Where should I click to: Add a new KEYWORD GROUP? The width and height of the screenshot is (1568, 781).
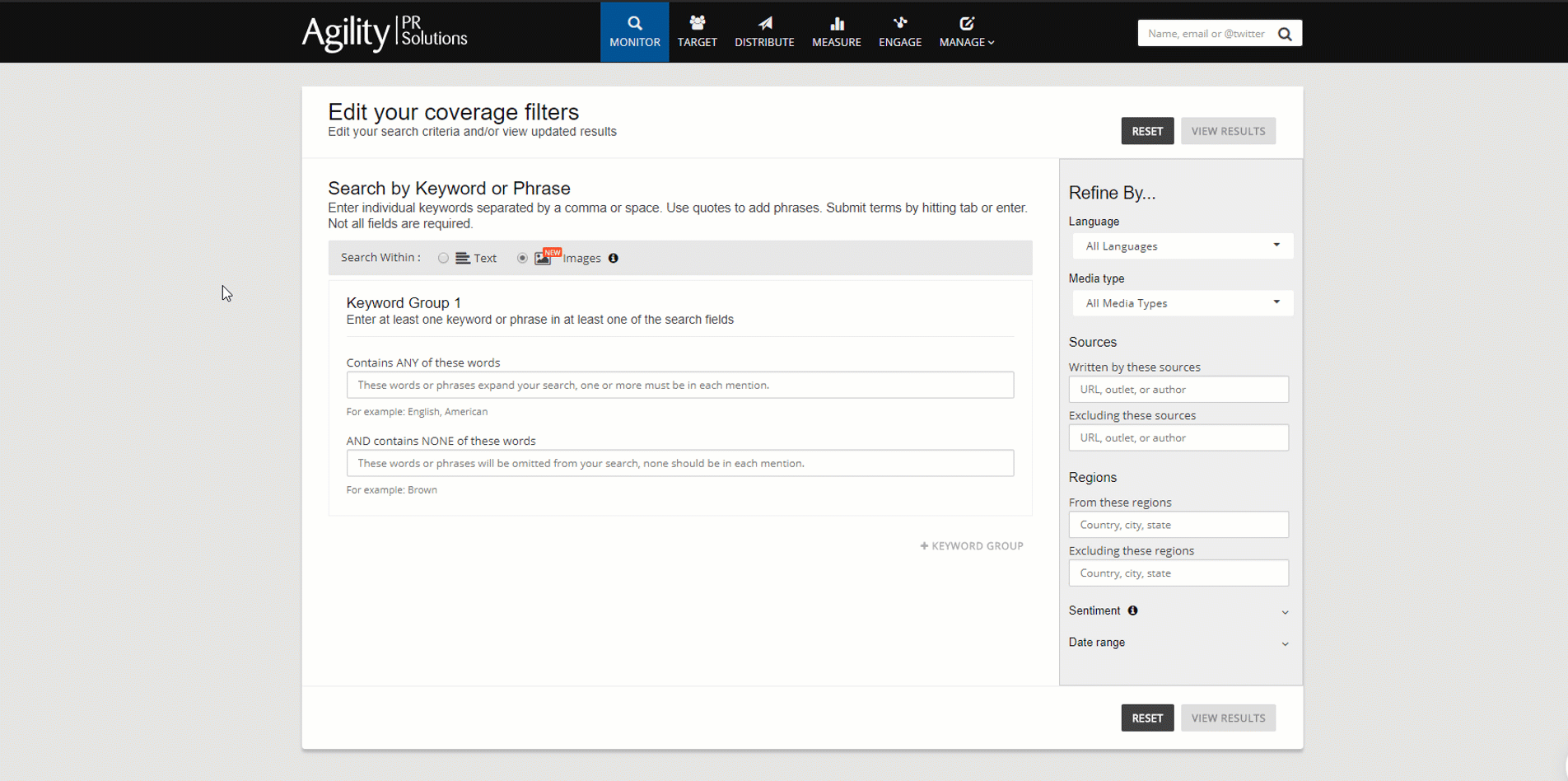coord(972,545)
